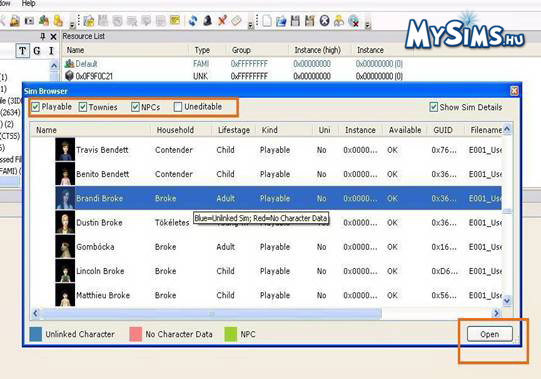The width and height of the screenshot is (541, 379).
Task: Select the Brandi Broke row
Action: (x=278, y=198)
